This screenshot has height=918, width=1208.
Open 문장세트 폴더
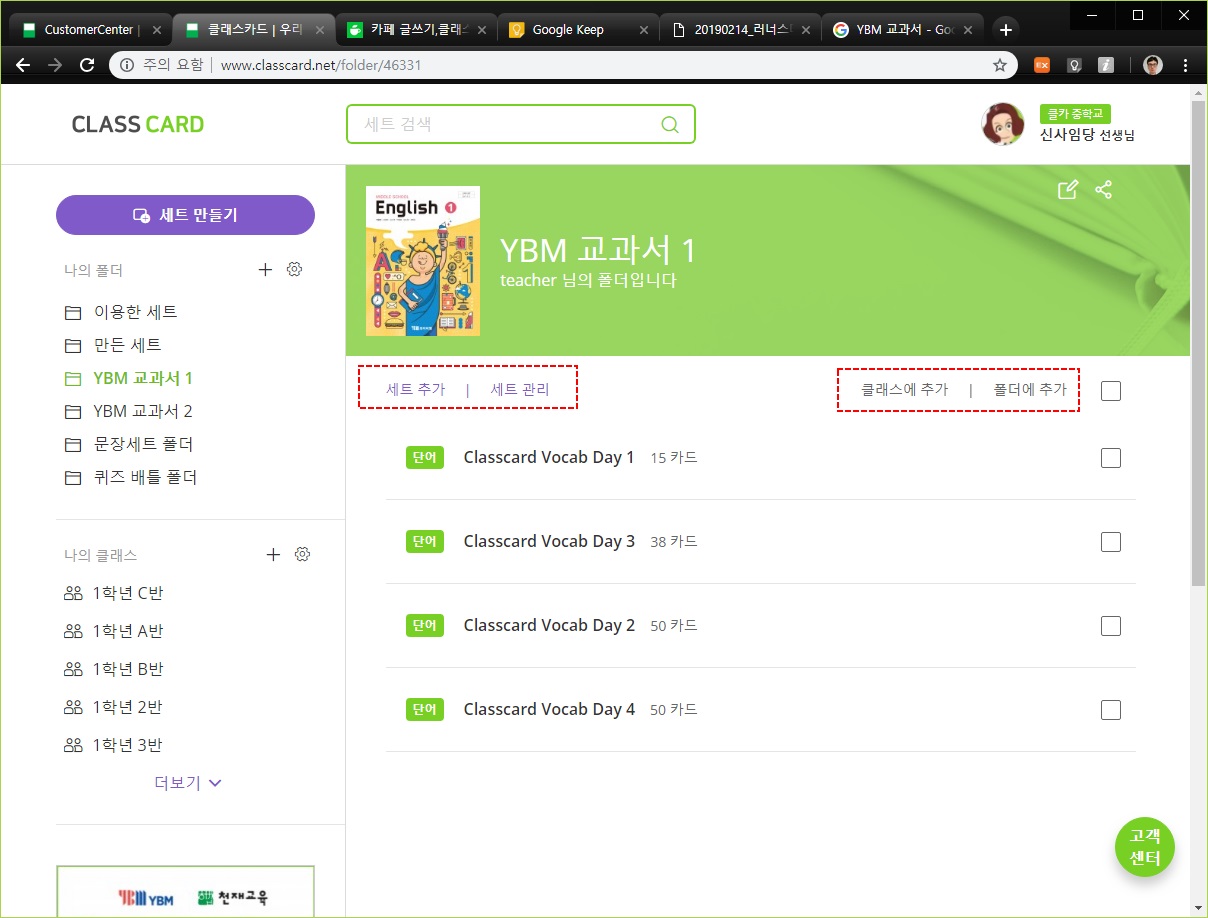(130, 444)
